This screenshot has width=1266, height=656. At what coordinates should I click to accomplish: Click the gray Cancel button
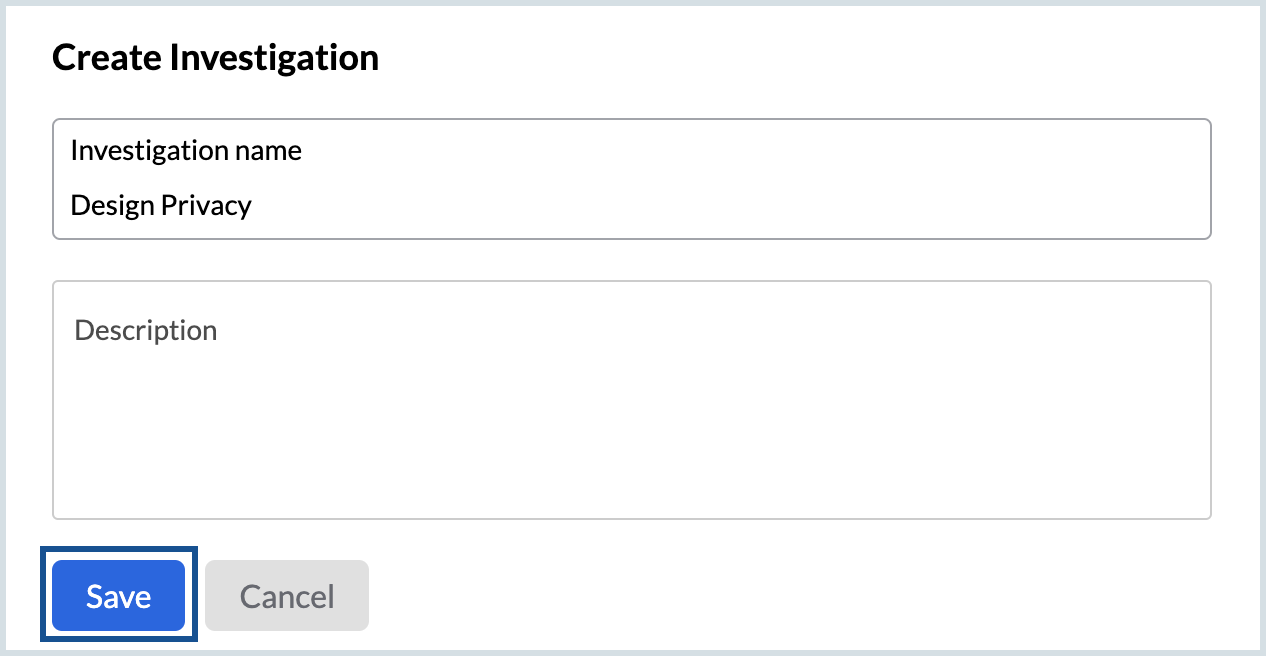(287, 596)
